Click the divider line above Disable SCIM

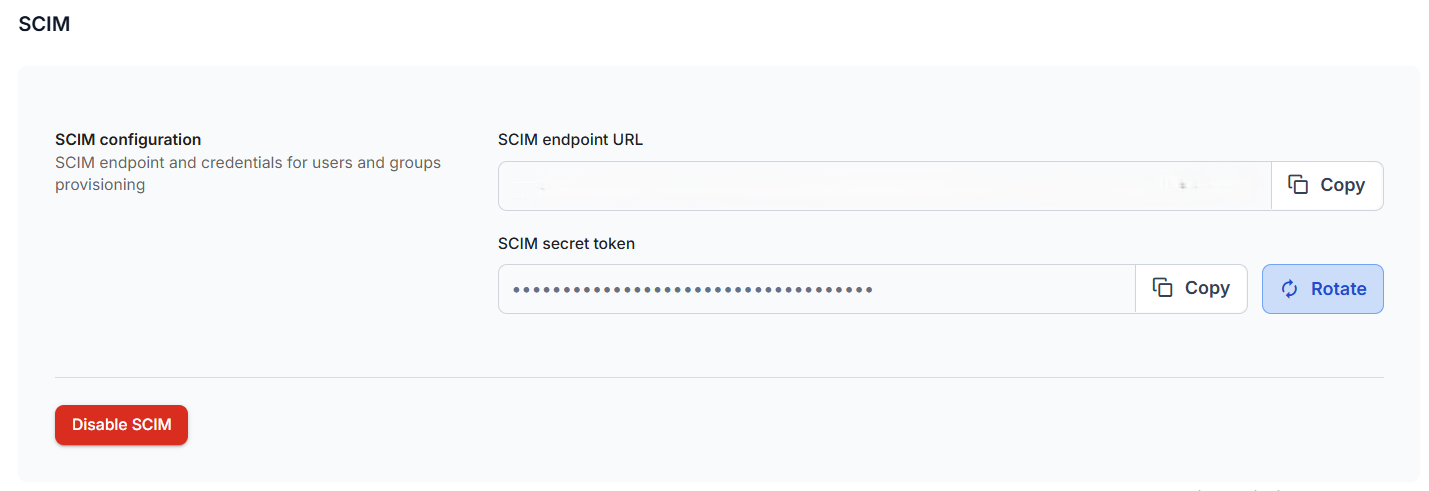coord(719,378)
